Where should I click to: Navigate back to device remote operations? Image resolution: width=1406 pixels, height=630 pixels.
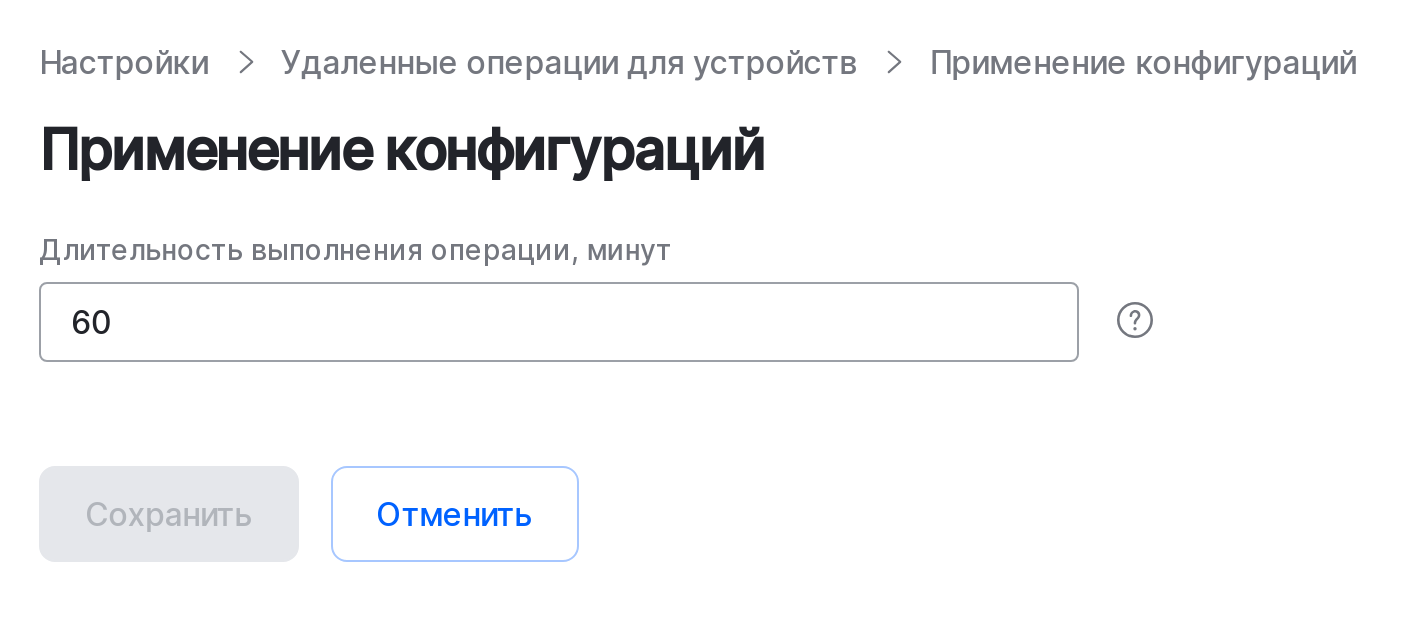(x=569, y=63)
